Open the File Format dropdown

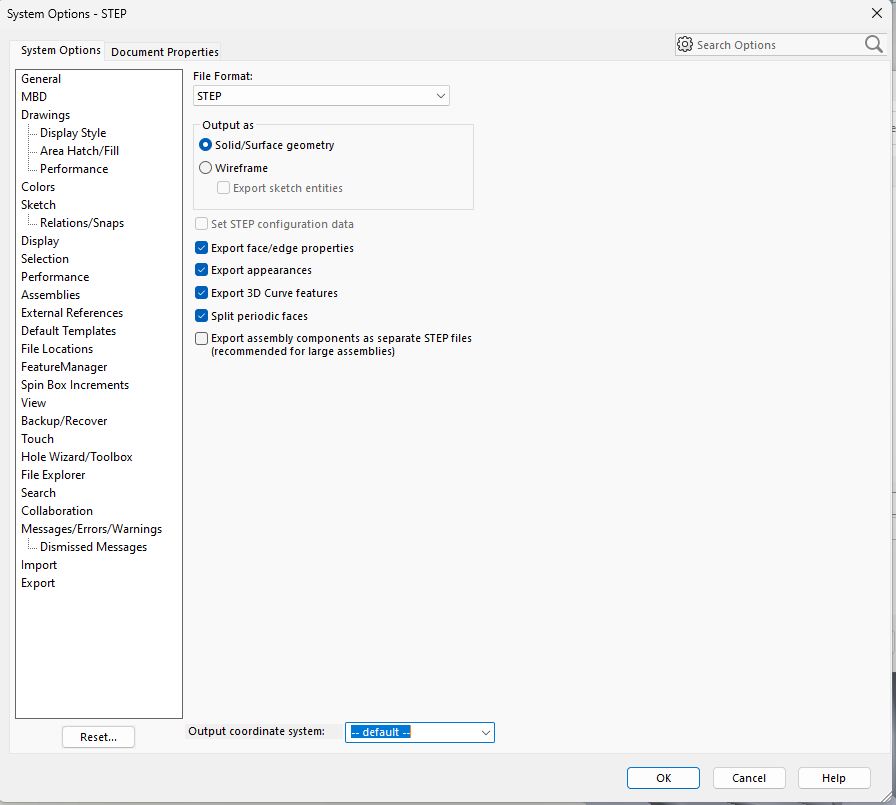tap(321, 96)
